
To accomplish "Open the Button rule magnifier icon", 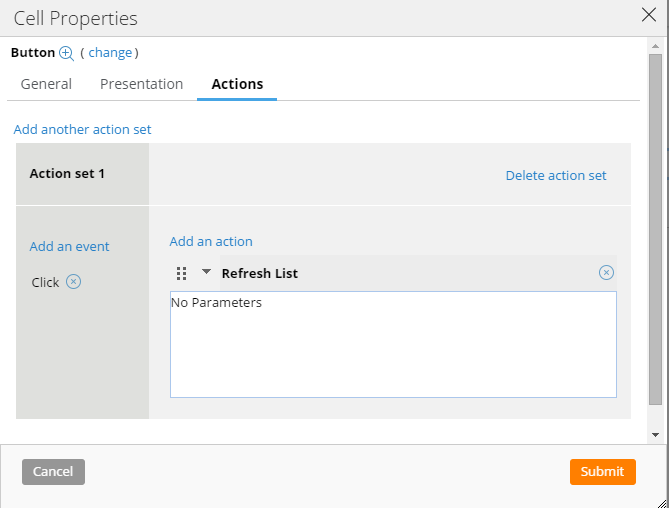I will click(x=66, y=53).
